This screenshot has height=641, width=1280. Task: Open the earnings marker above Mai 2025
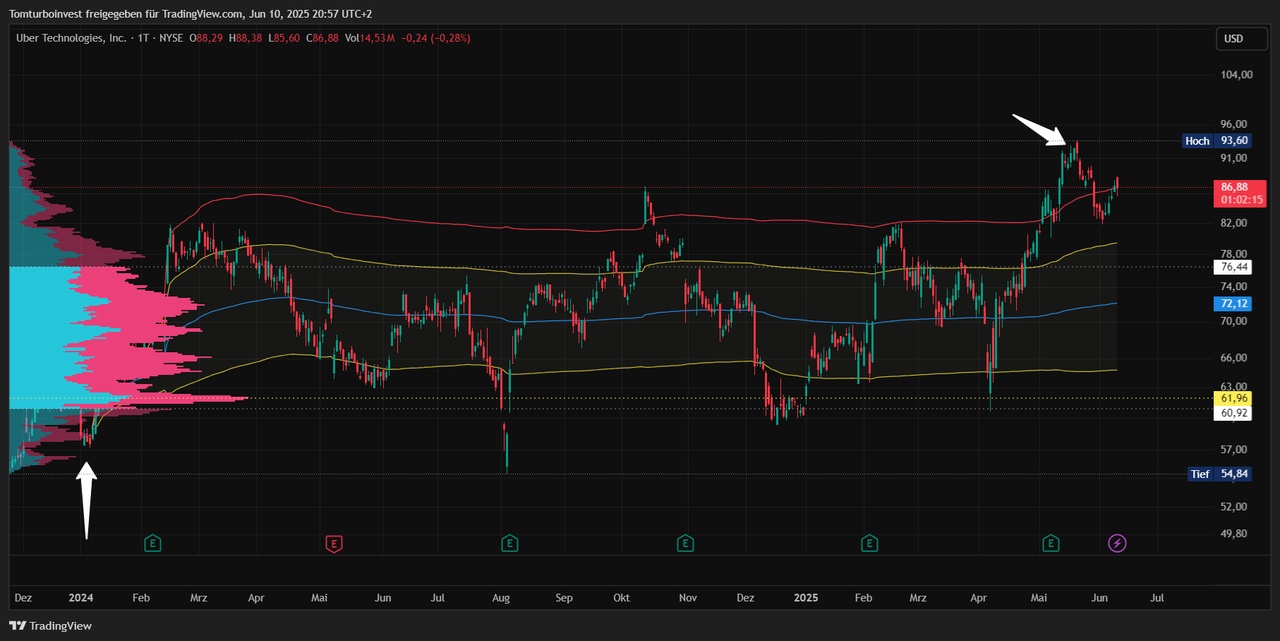(x=1051, y=543)
